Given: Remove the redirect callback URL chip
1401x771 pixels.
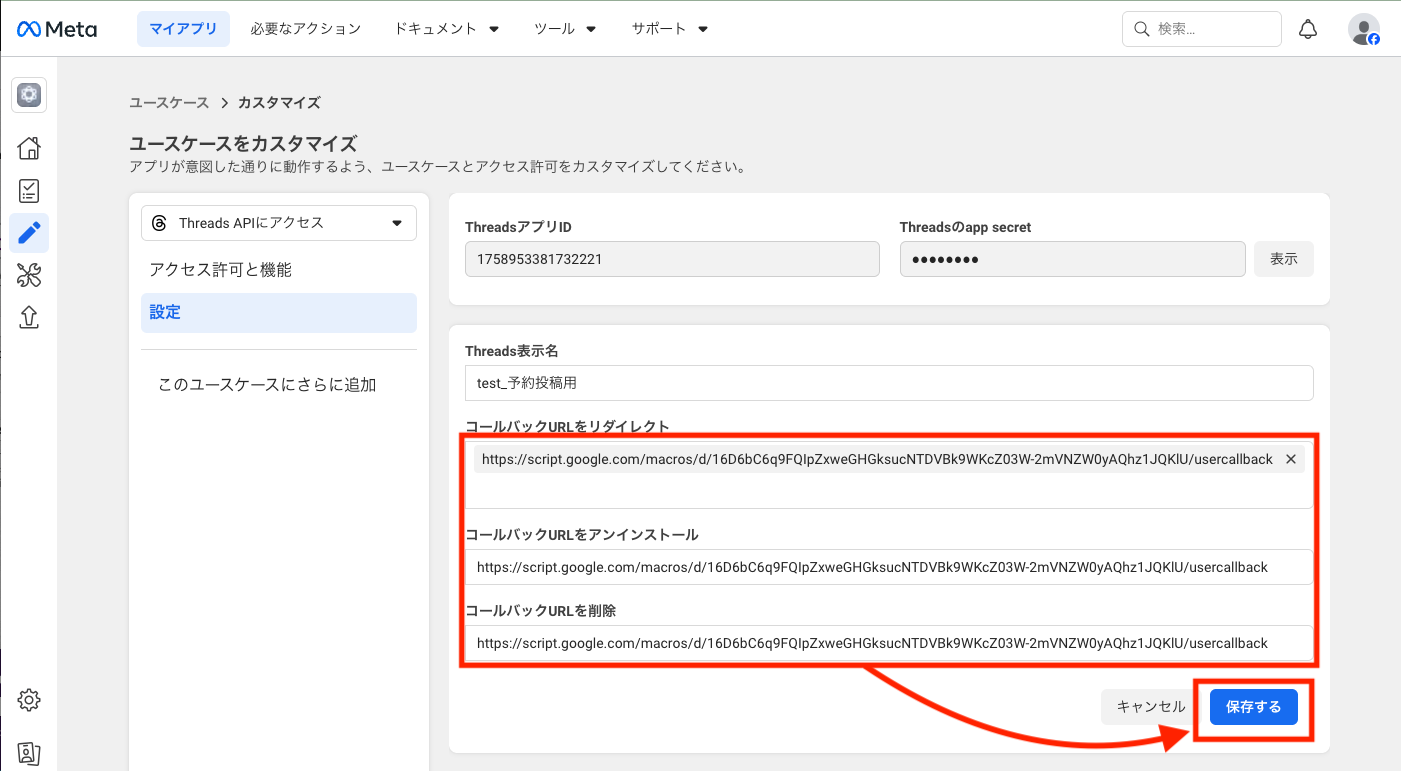Looking at the screenshot, I should 1290,459.
